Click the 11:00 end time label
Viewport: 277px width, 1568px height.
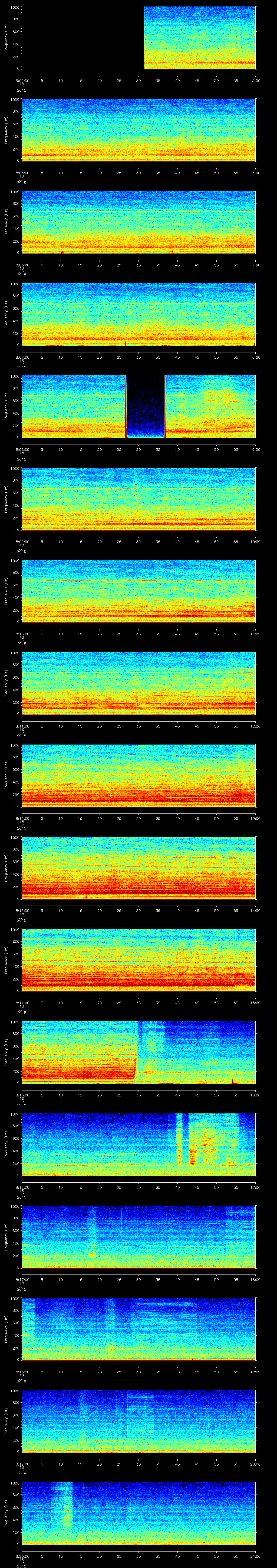tap(255, 634)
